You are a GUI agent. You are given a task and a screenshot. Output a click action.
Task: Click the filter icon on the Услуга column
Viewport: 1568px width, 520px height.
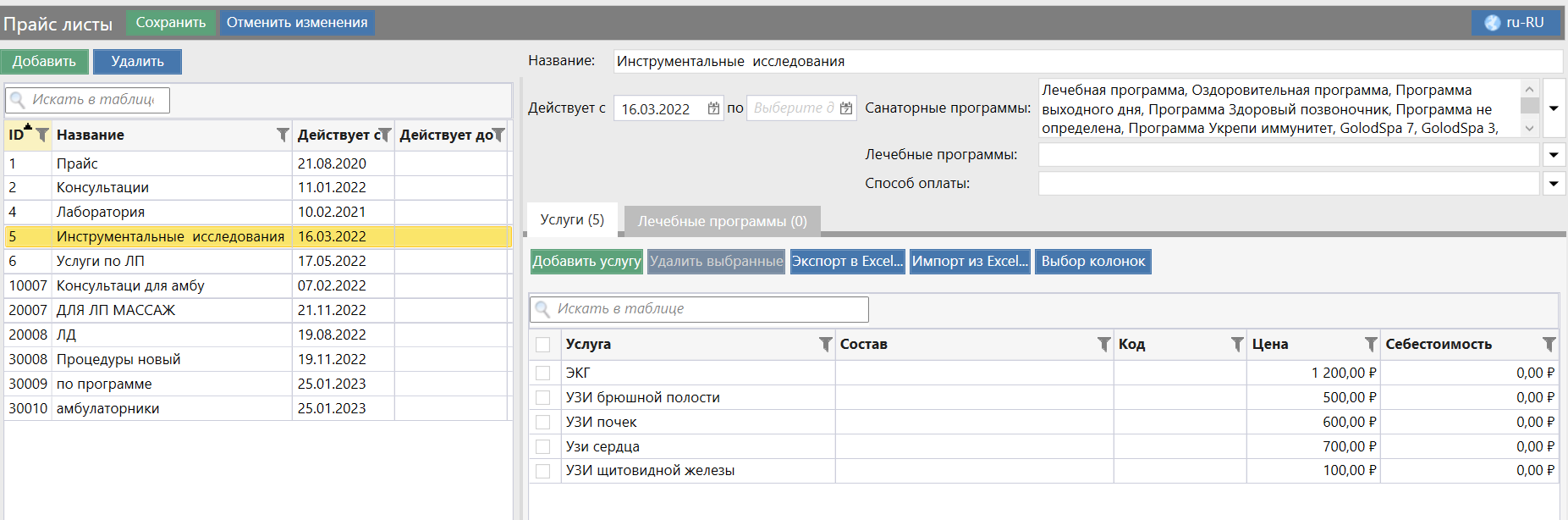(825, 344)
